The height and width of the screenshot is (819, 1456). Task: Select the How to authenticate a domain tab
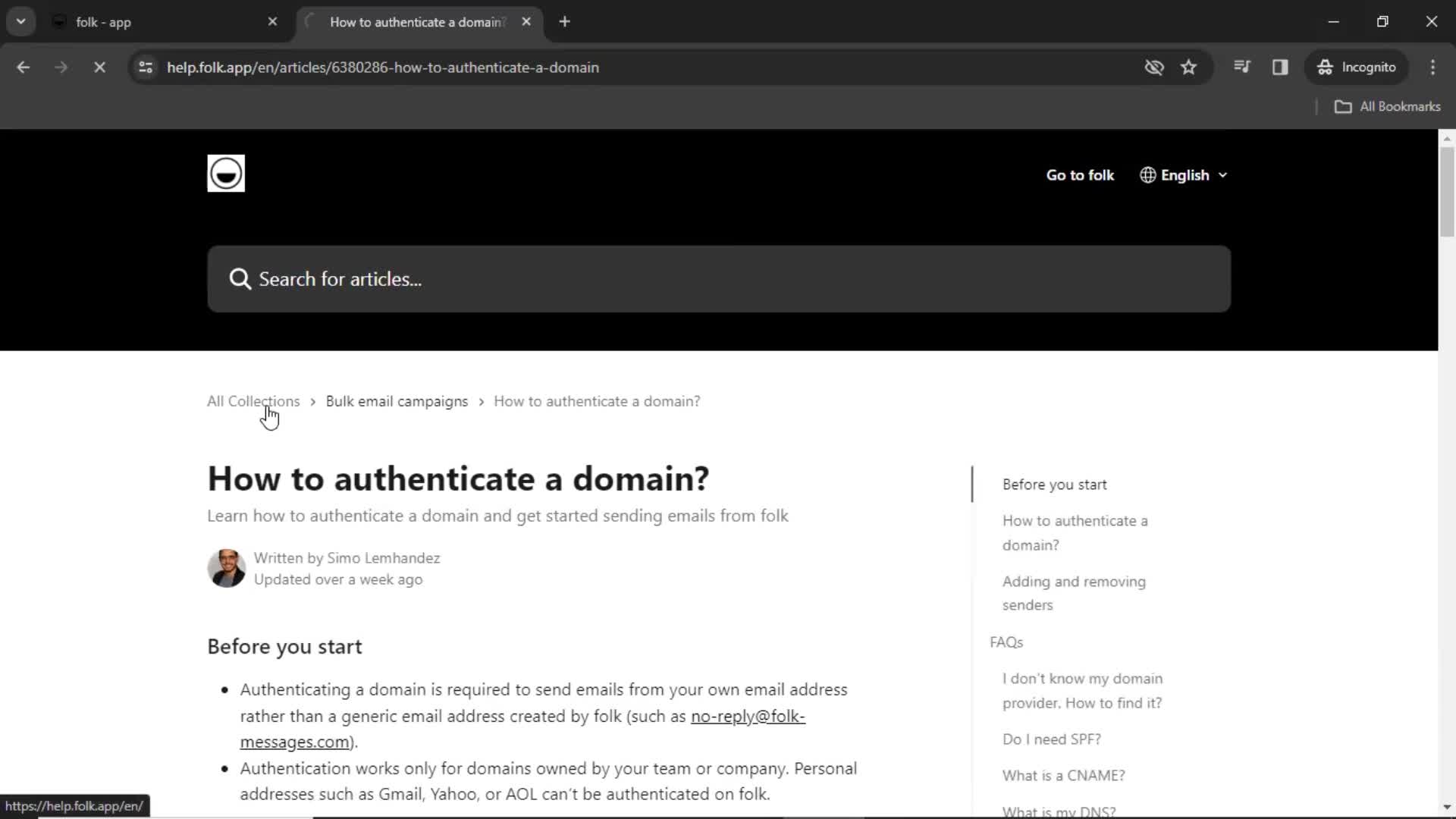[419, 22]
